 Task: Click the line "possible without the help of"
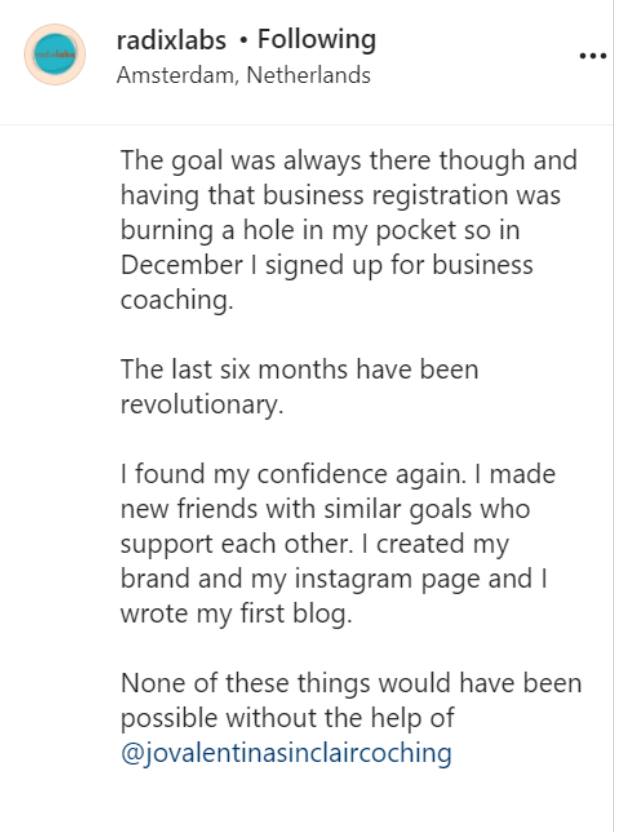(x=287, y=718)
